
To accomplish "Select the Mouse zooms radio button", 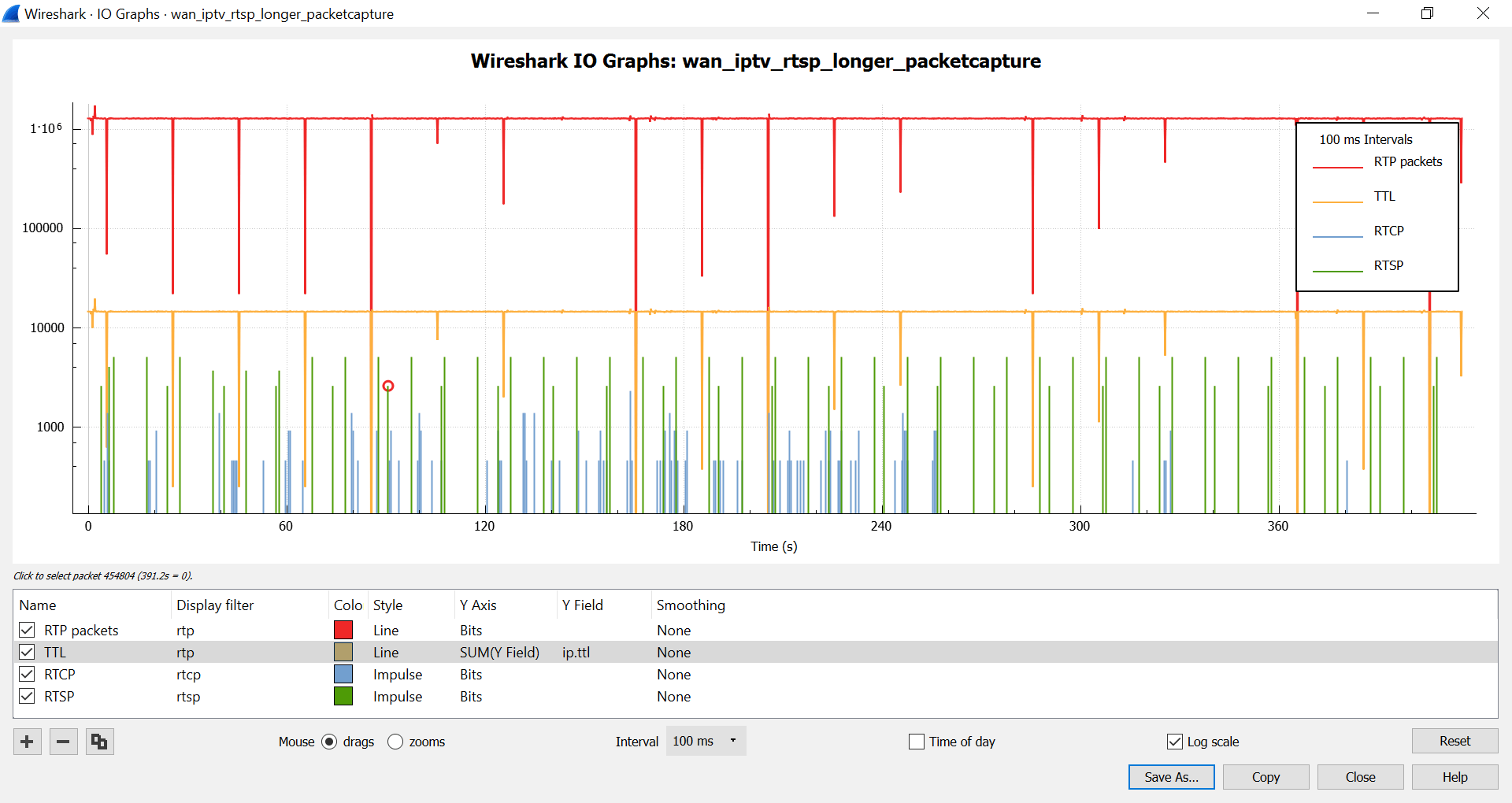I will point(395,742).
